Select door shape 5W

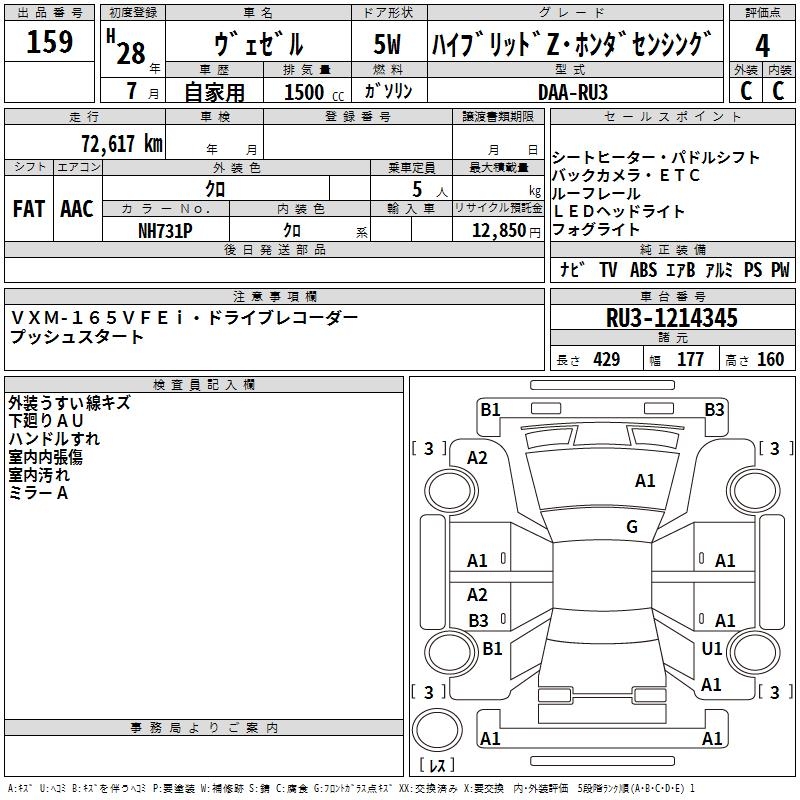pos(387,44)
